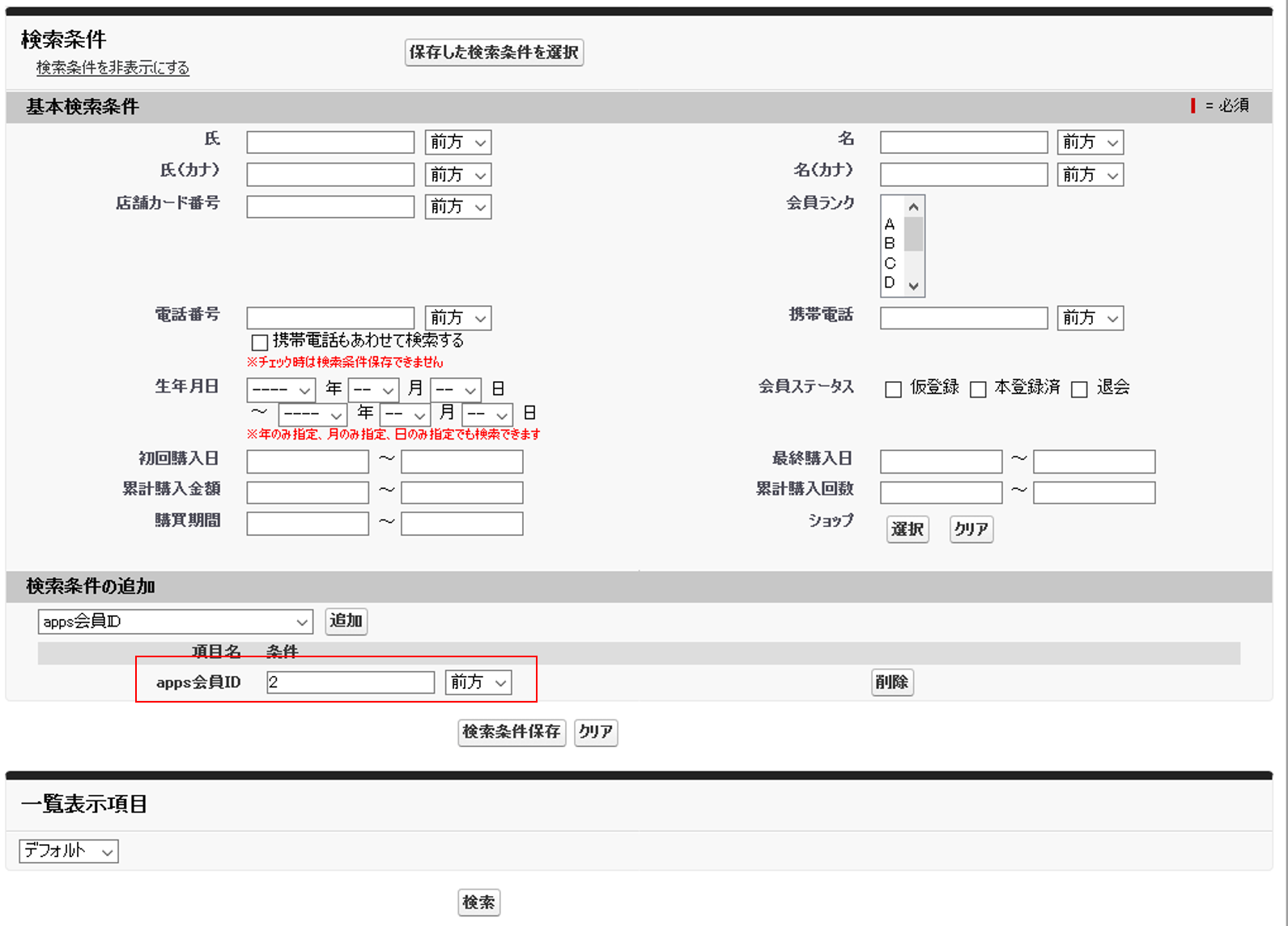1288x926 pixels.
Task: Click the ショップ 選択 button
Action: click(907, 529)
